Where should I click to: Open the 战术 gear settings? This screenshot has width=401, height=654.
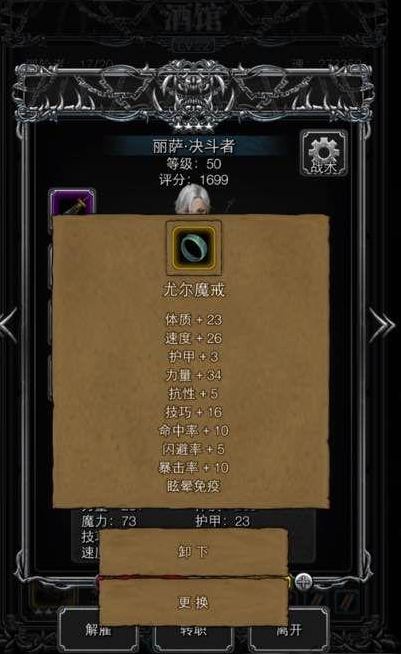pyautogui.click(x=324, y=152)
